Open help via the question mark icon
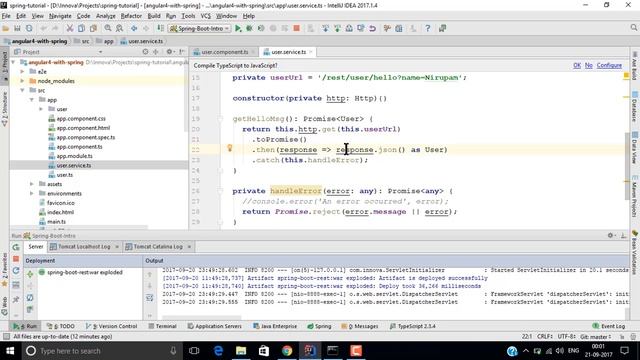 [x=427, y=28]
